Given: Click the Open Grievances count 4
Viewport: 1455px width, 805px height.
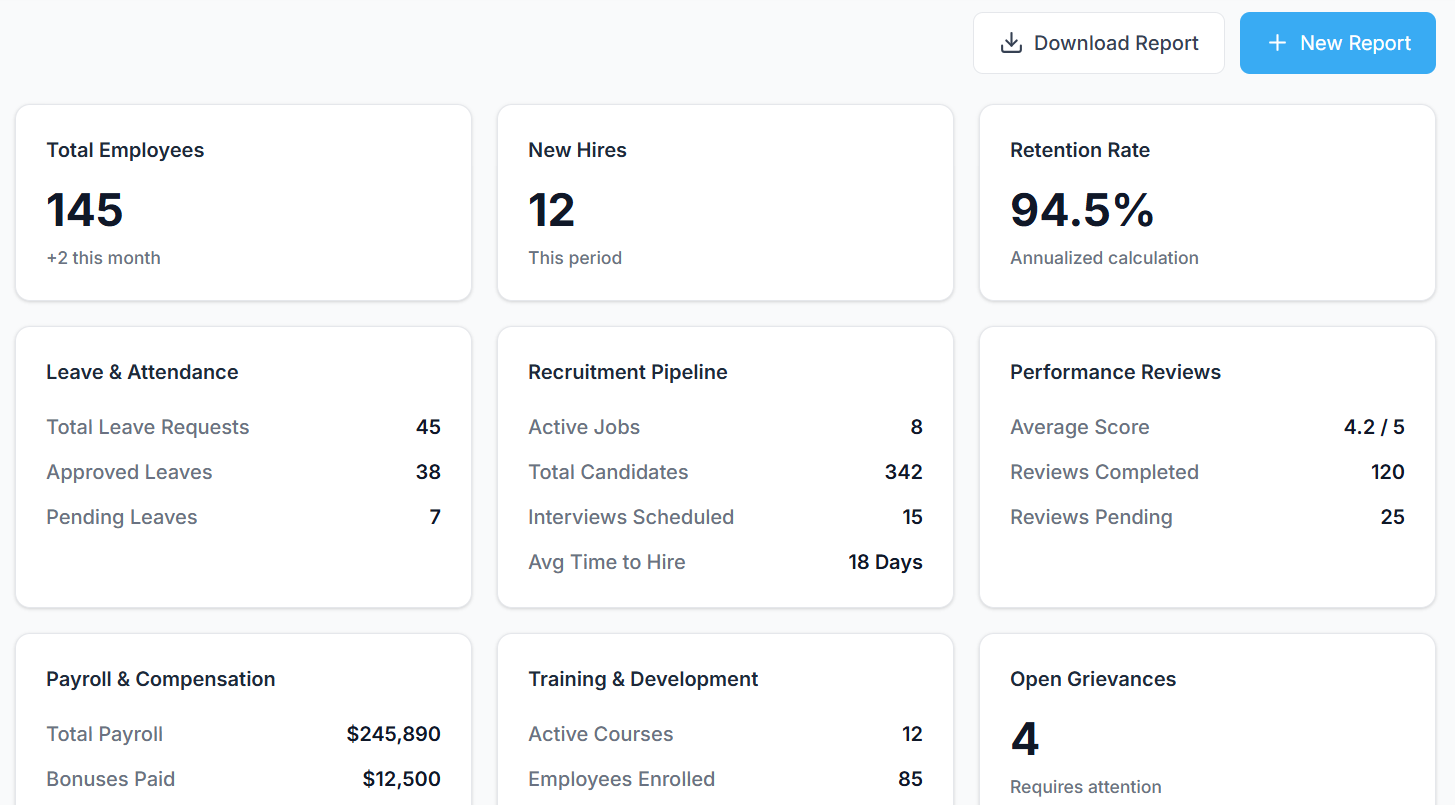Looking at the screenshot, I should pos(1025,739).
